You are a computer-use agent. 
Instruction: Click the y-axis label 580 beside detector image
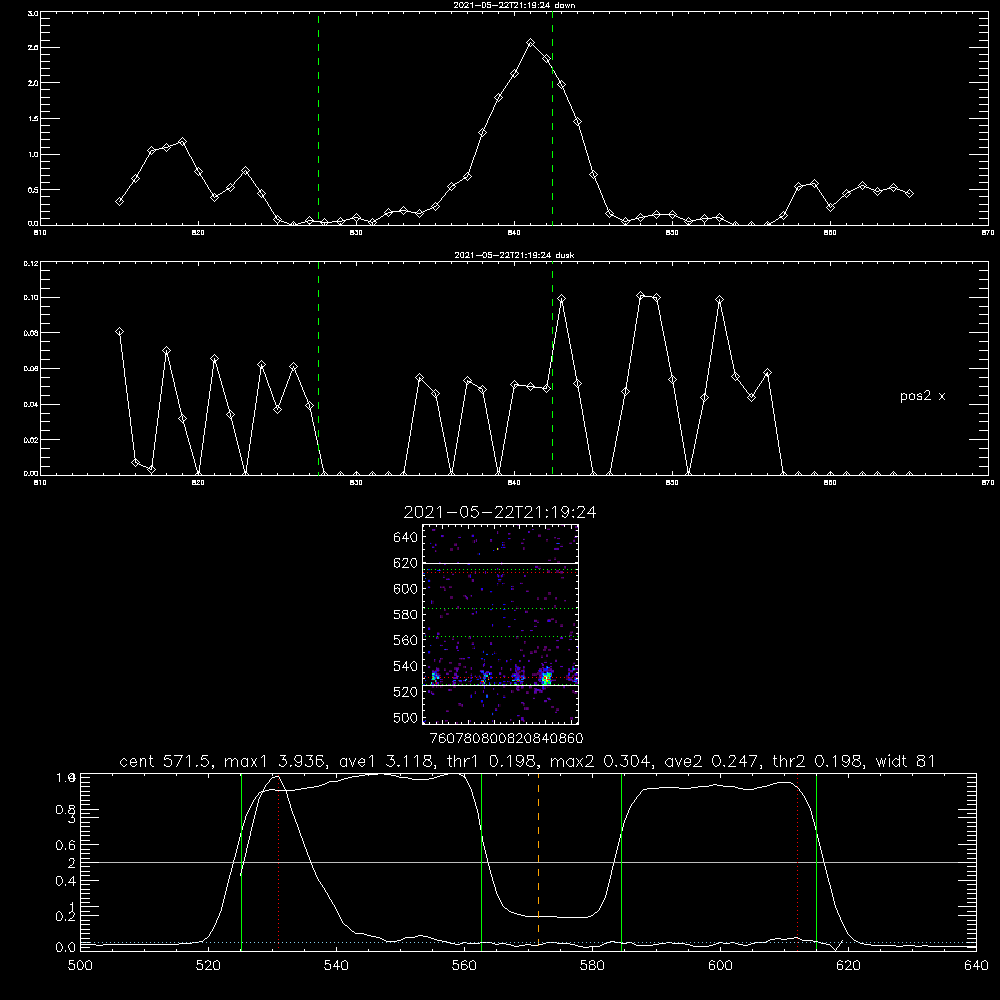(x=406, y=615)
